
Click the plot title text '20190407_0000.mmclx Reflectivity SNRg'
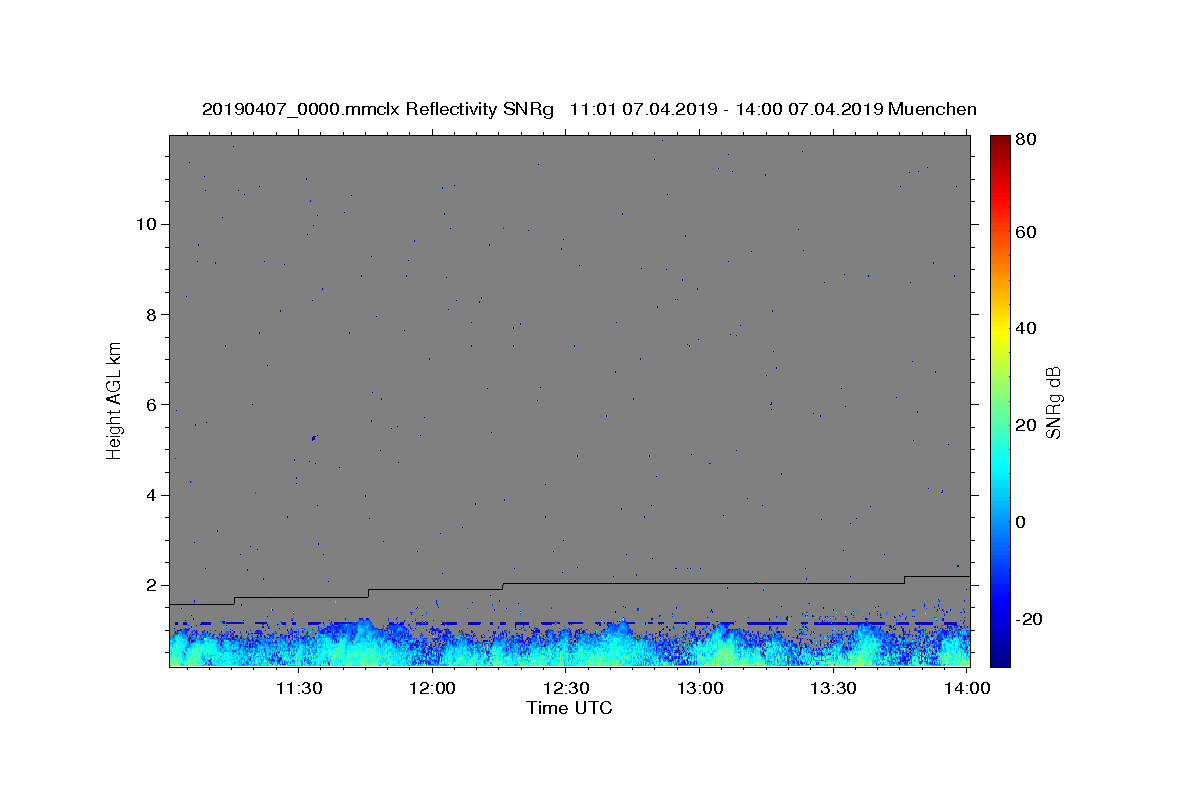(377, 109)
